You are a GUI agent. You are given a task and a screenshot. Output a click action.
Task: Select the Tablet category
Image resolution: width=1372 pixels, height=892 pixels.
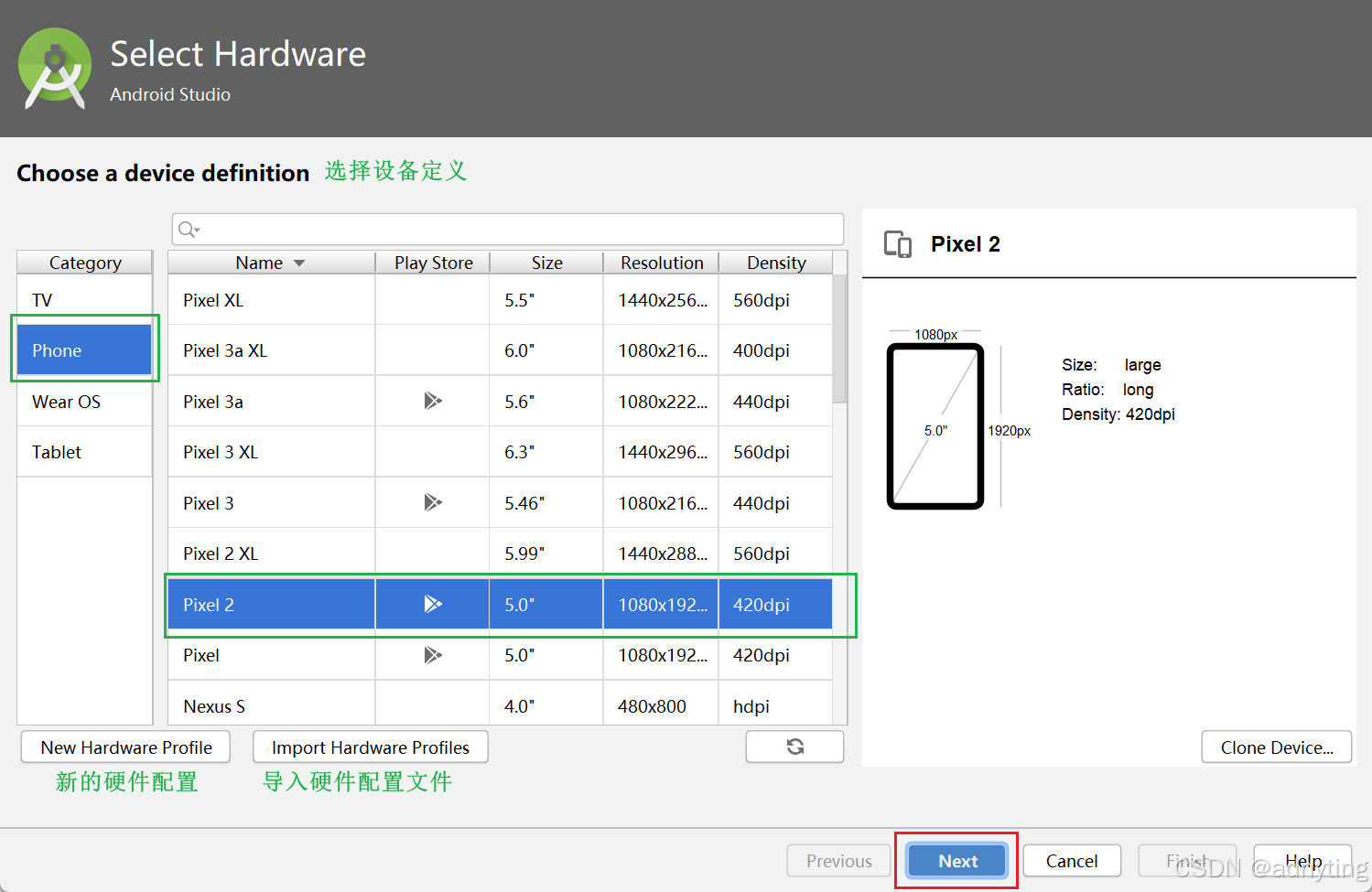(84, 452)
